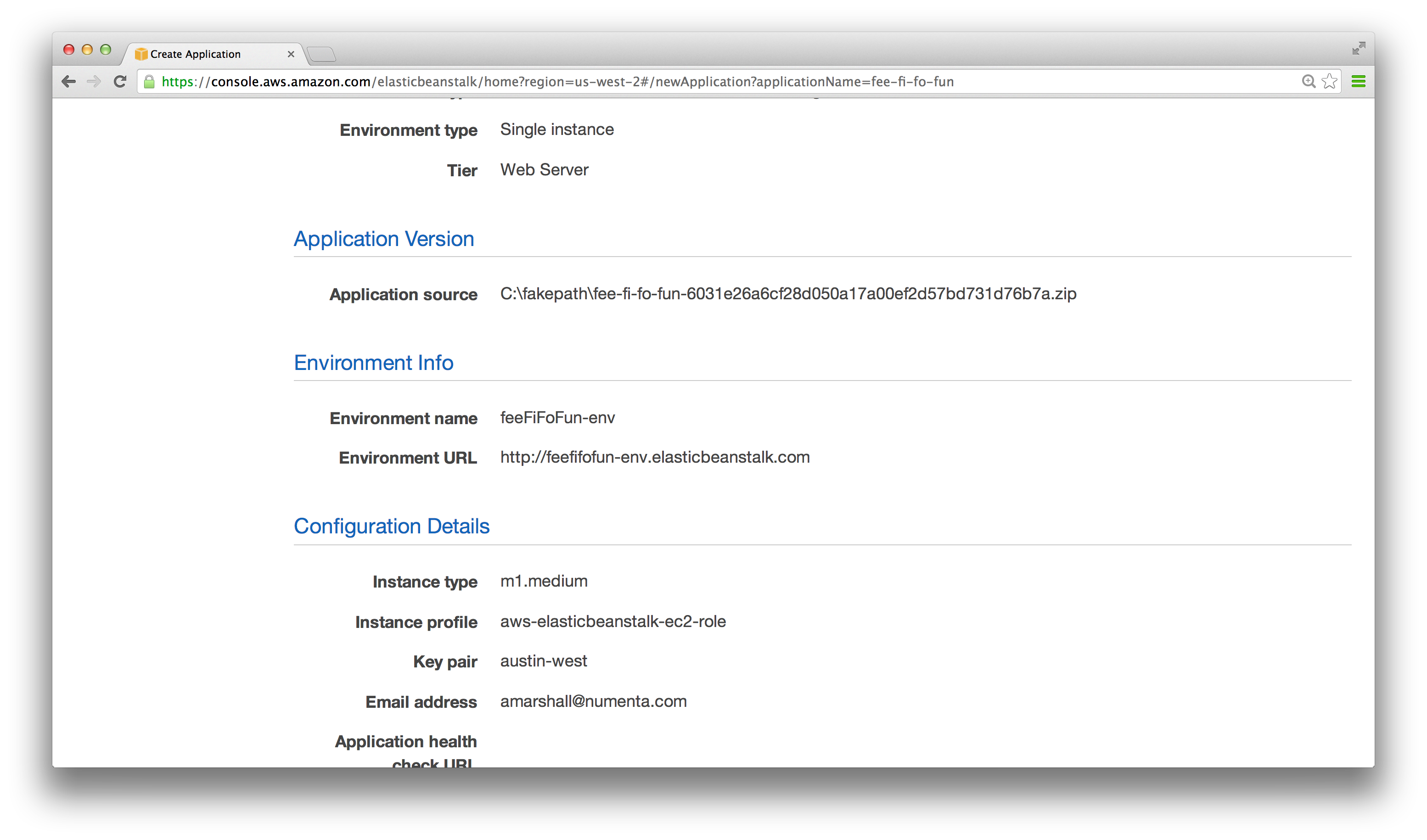Viewport: 1427px width, 840px height.
Task: Close the Create Application tab
Action: (x=291, y=54)
